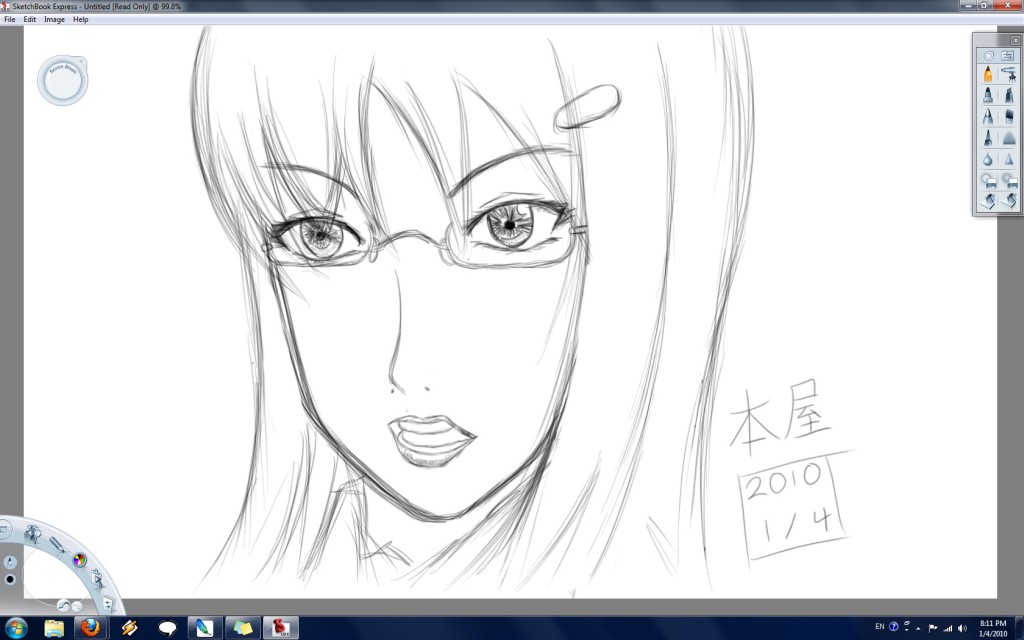Show hidden system tray icons
1024x640 pixels.
coord(918,627)
